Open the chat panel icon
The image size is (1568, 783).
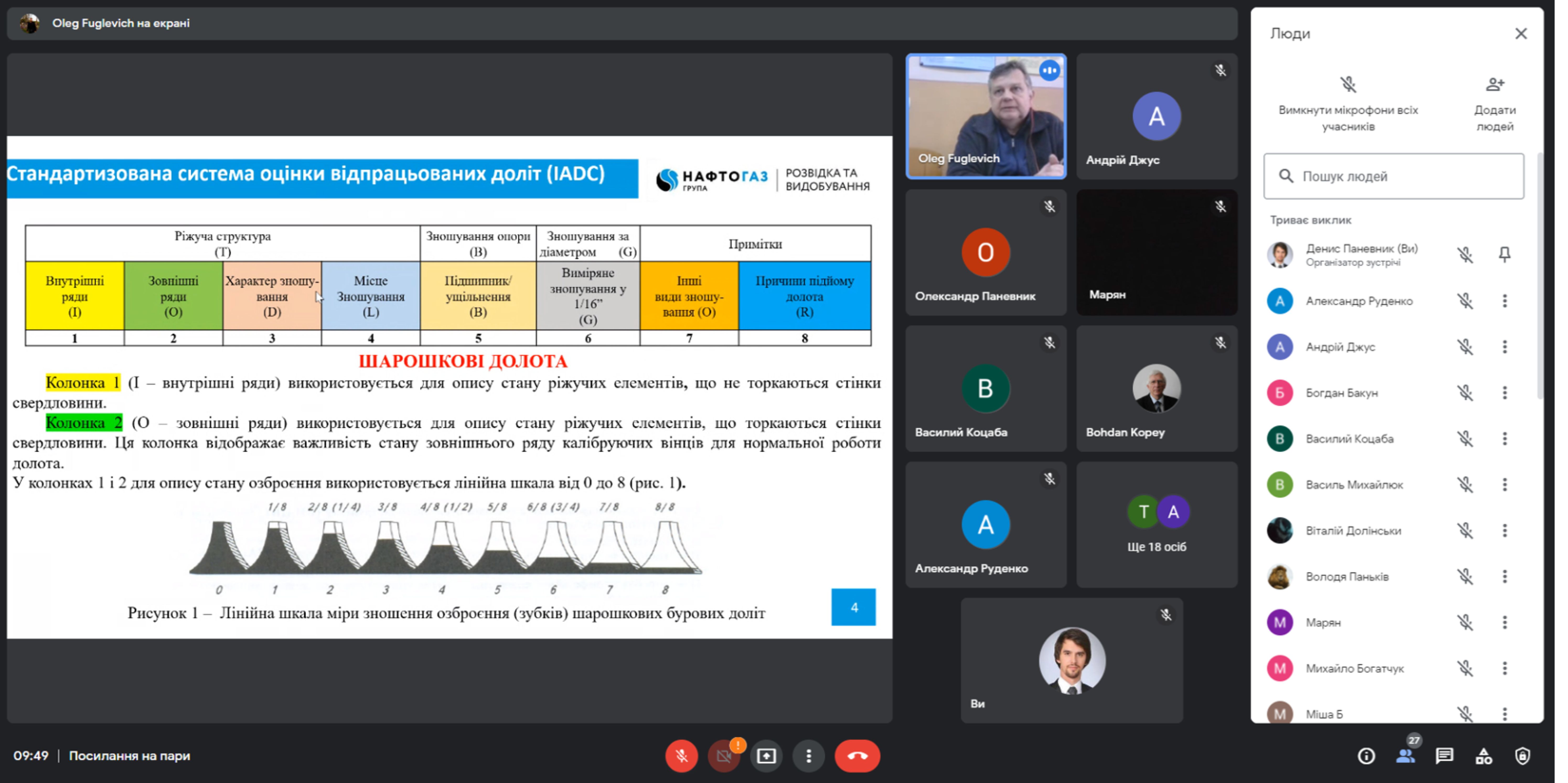[1444, 756]
